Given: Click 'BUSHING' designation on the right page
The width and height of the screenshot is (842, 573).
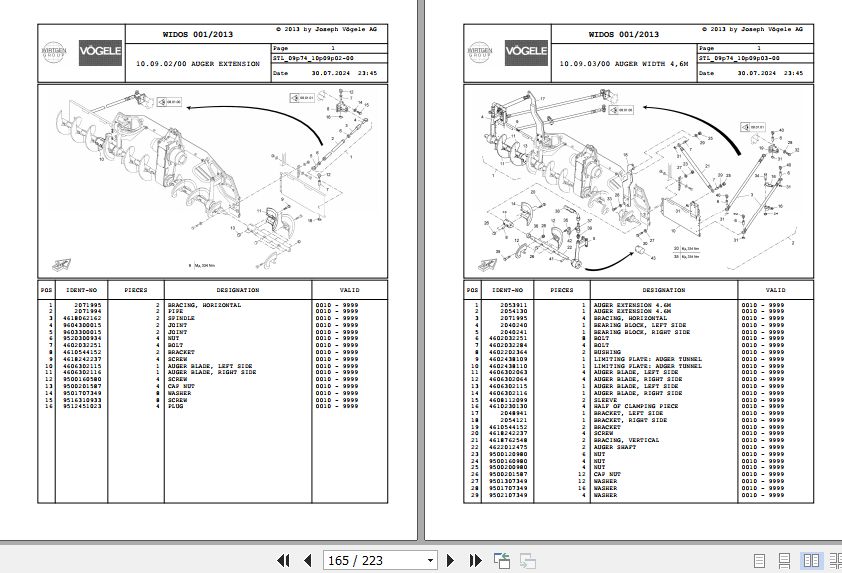Looking at the screenshot, I should click(x=607, y=352).
